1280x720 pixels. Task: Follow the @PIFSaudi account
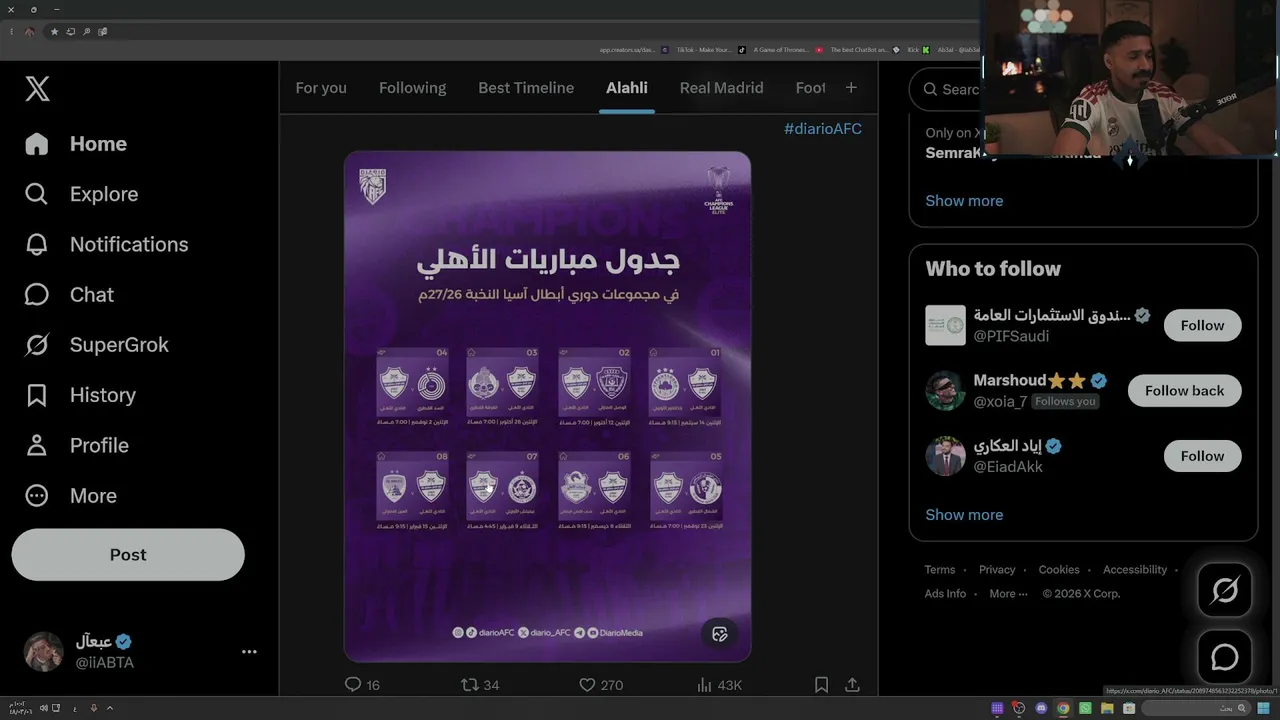(1202, 325)
